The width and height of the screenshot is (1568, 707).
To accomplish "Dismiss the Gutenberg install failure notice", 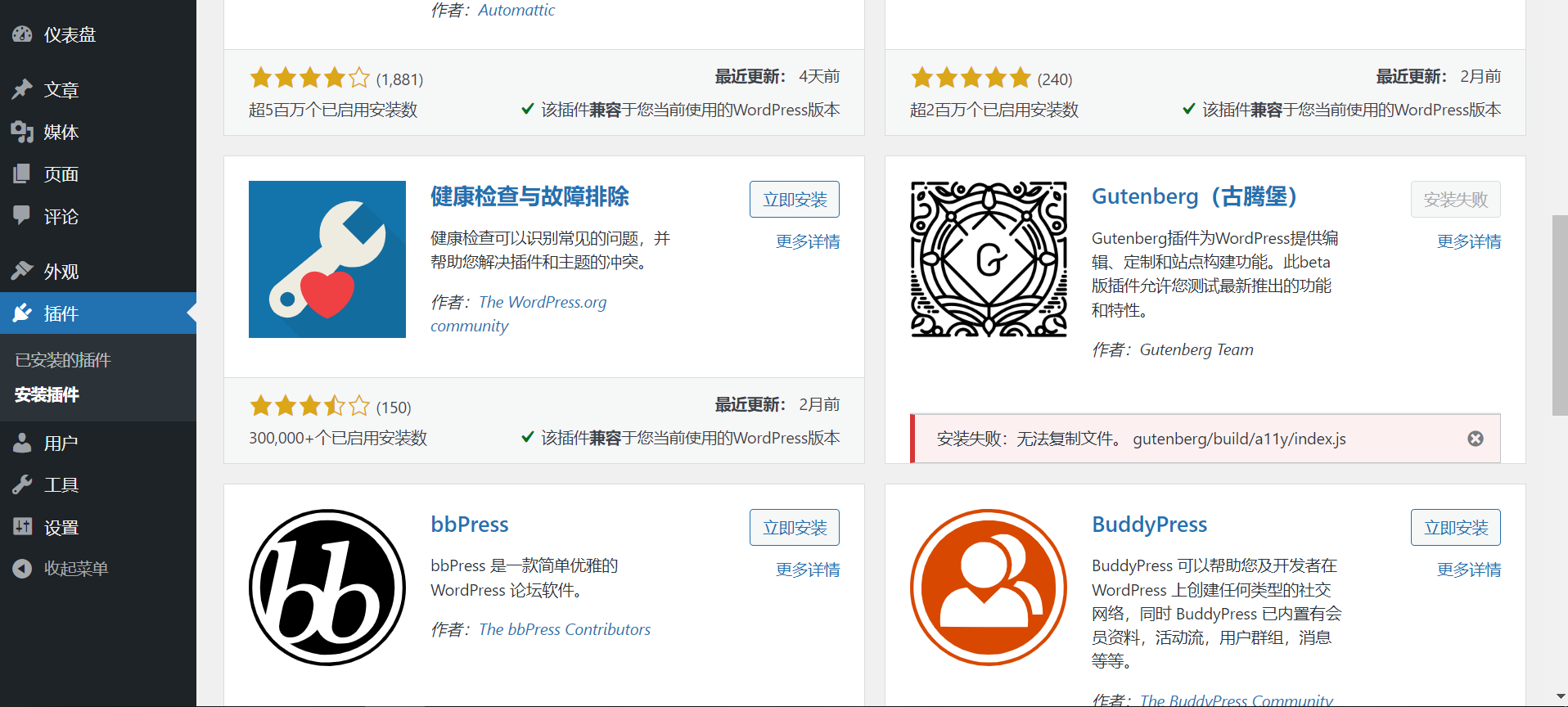I will (1476, 439).
